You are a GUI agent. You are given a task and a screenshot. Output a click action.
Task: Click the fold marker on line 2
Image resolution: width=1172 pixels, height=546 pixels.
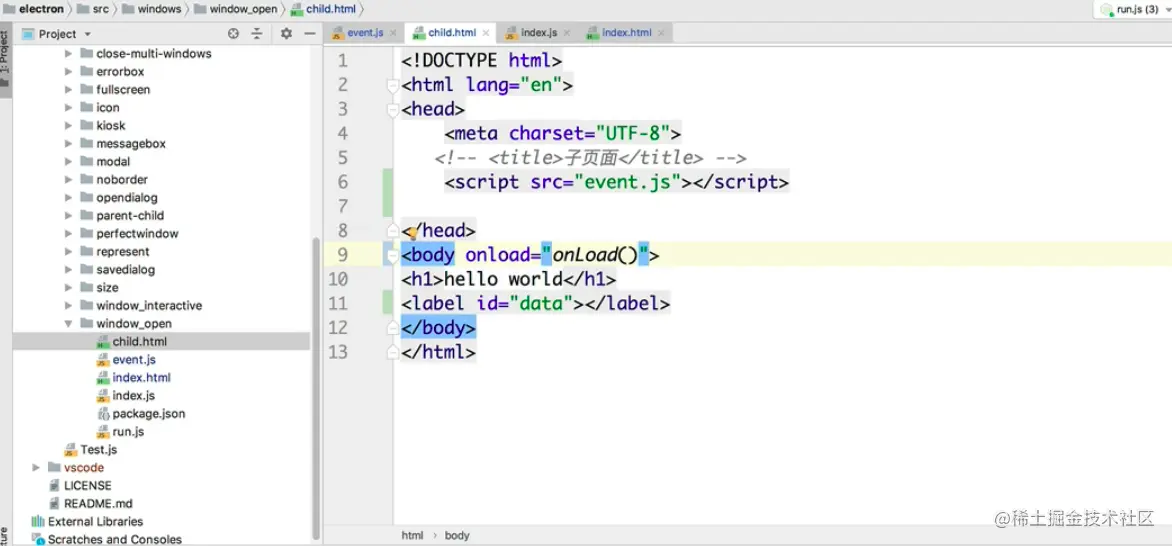pyautogui.click(x=392, y=85)
